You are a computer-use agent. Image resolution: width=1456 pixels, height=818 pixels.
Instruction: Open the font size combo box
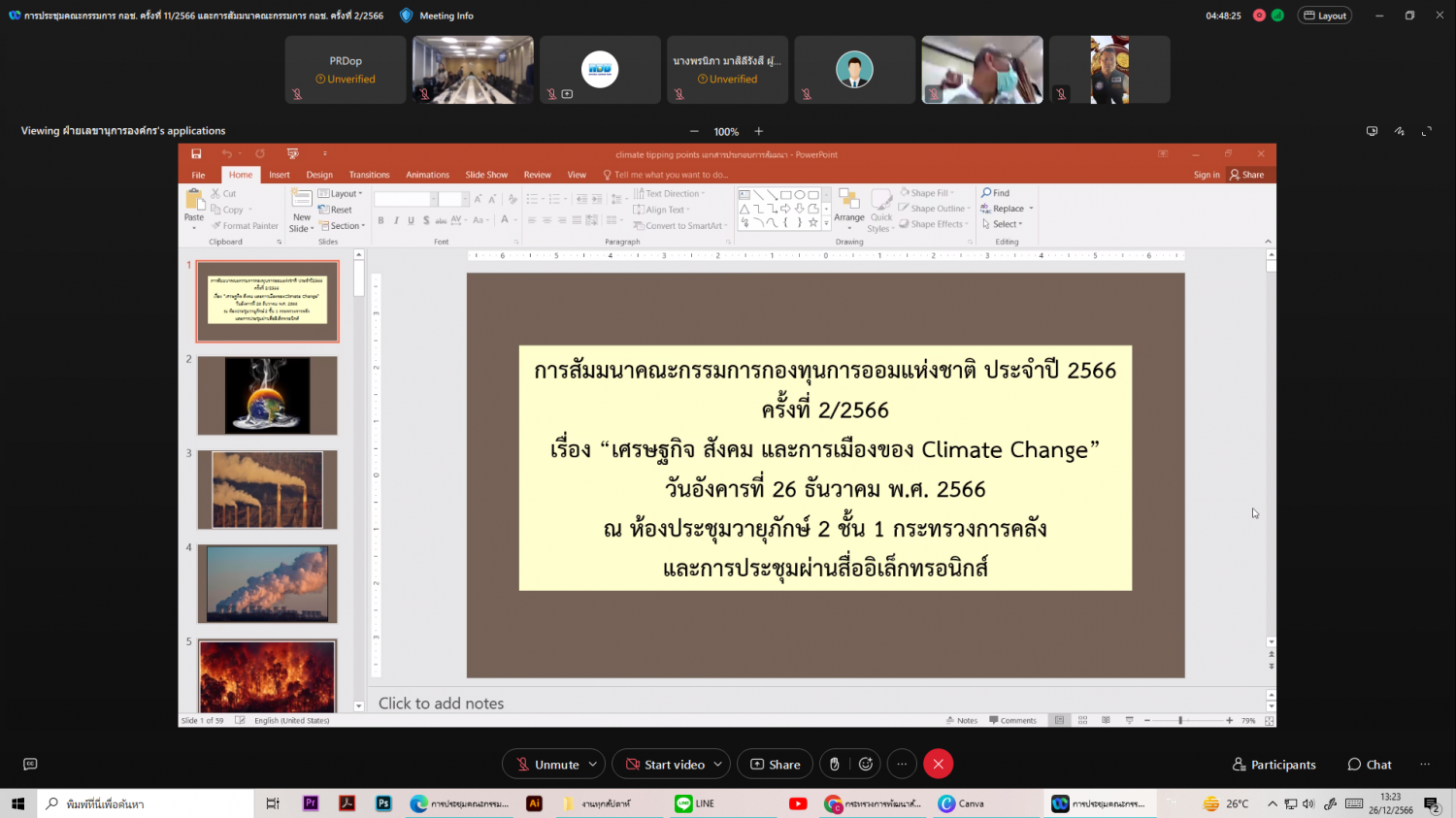(x=453, y=199)
